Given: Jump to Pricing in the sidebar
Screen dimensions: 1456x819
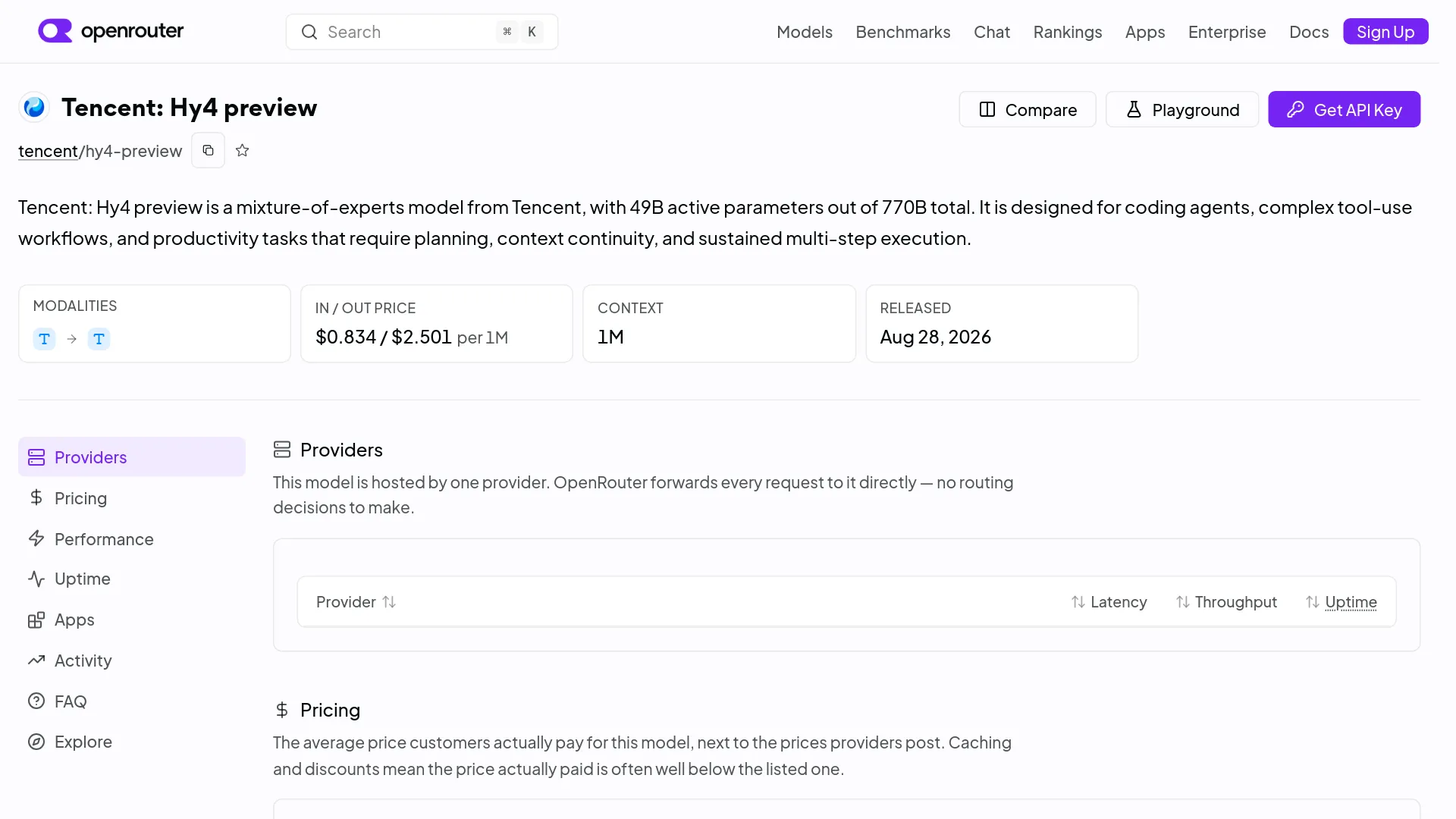Looking at the screenshot, I should point(132,497).
